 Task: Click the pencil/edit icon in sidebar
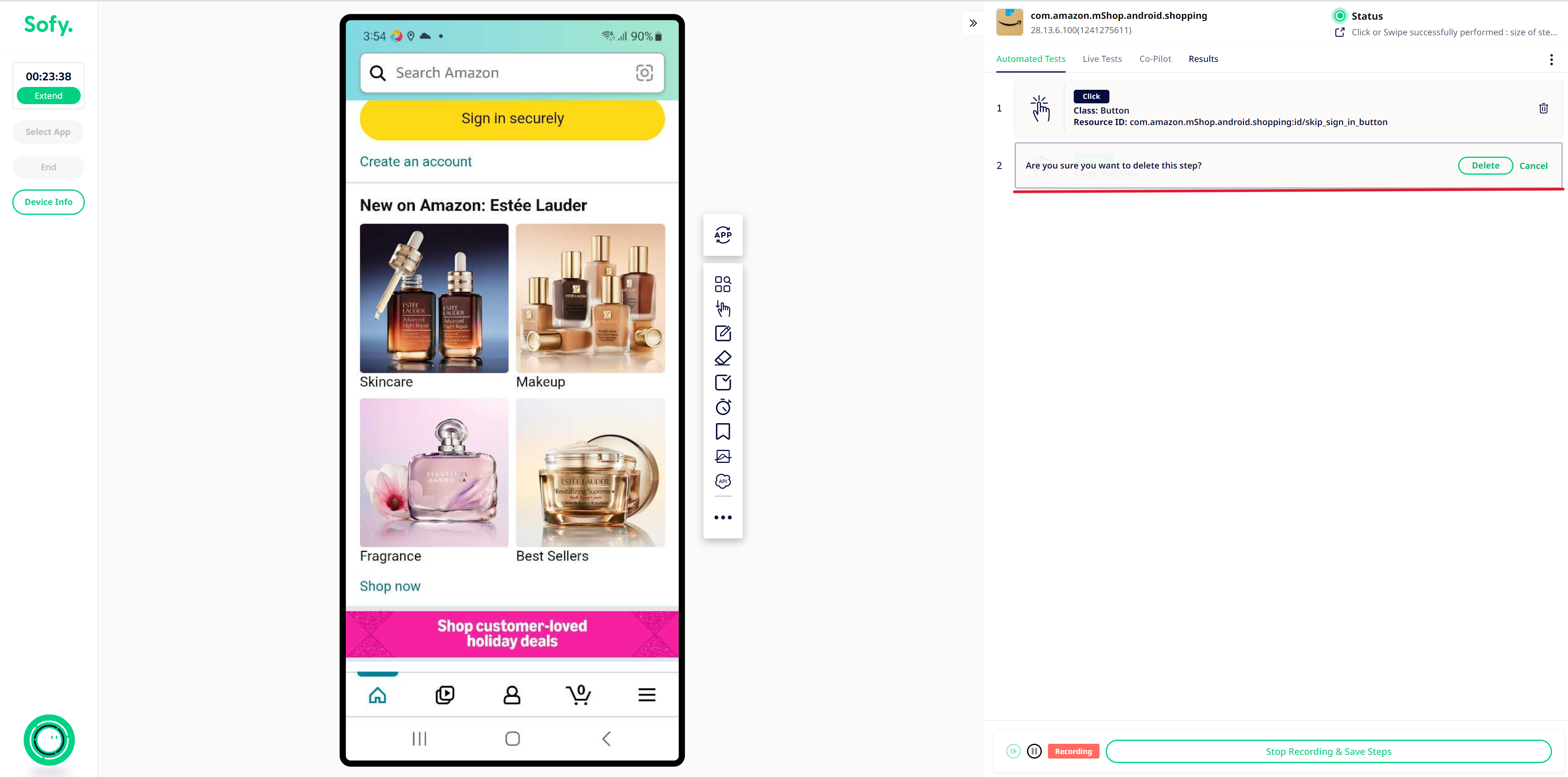(723, 333)
